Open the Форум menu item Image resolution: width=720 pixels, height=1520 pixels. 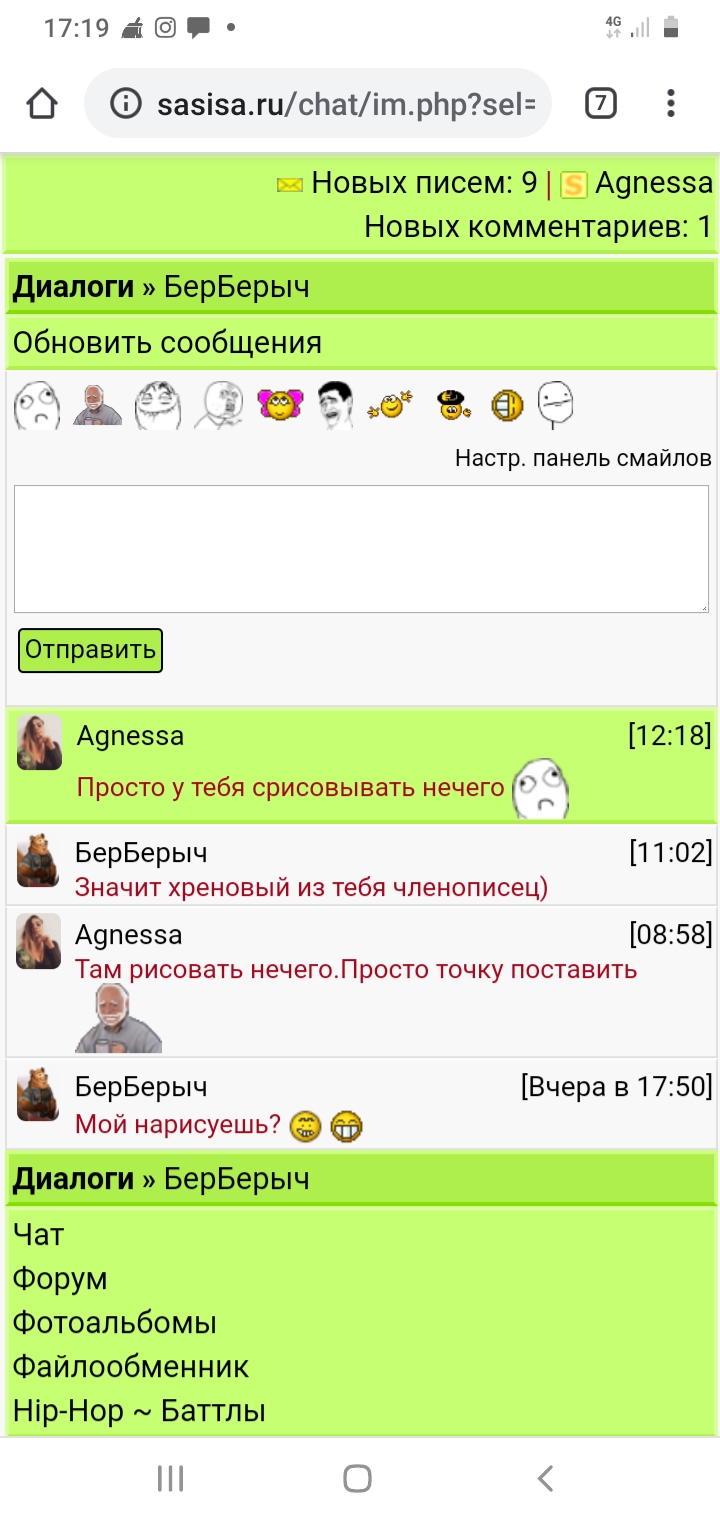(60, 1279)
